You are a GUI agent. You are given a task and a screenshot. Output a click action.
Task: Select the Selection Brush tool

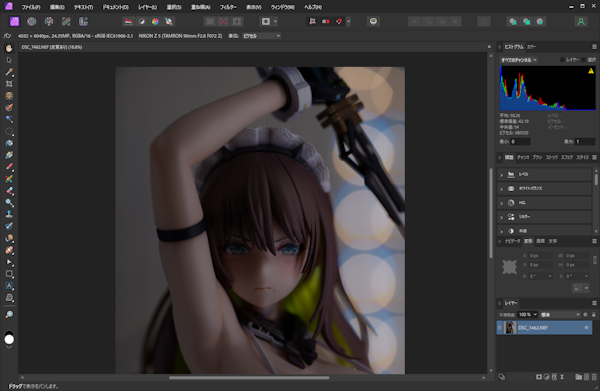point(9,108)
